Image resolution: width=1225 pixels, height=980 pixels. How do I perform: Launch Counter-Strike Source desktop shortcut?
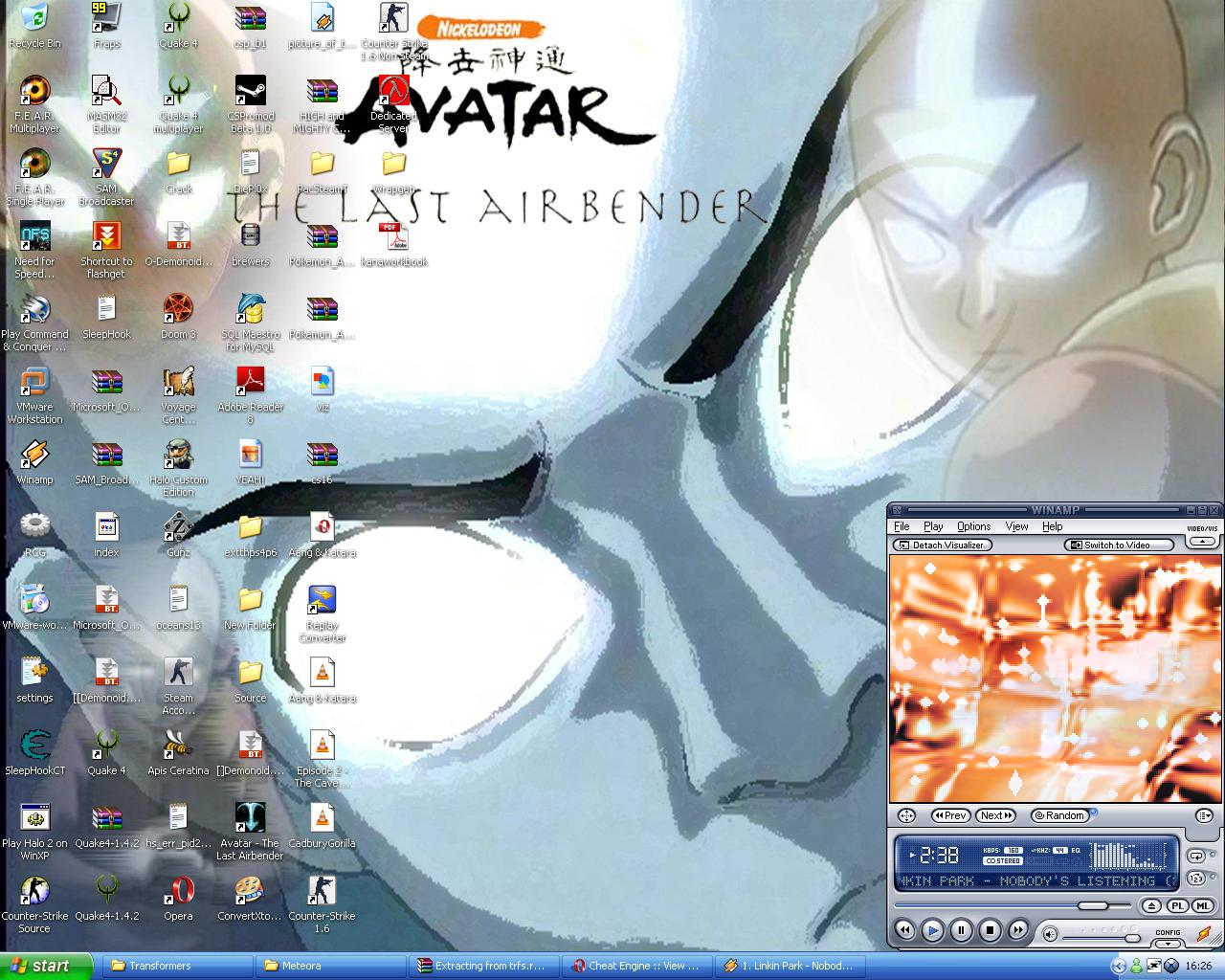(x=34, y=904)
